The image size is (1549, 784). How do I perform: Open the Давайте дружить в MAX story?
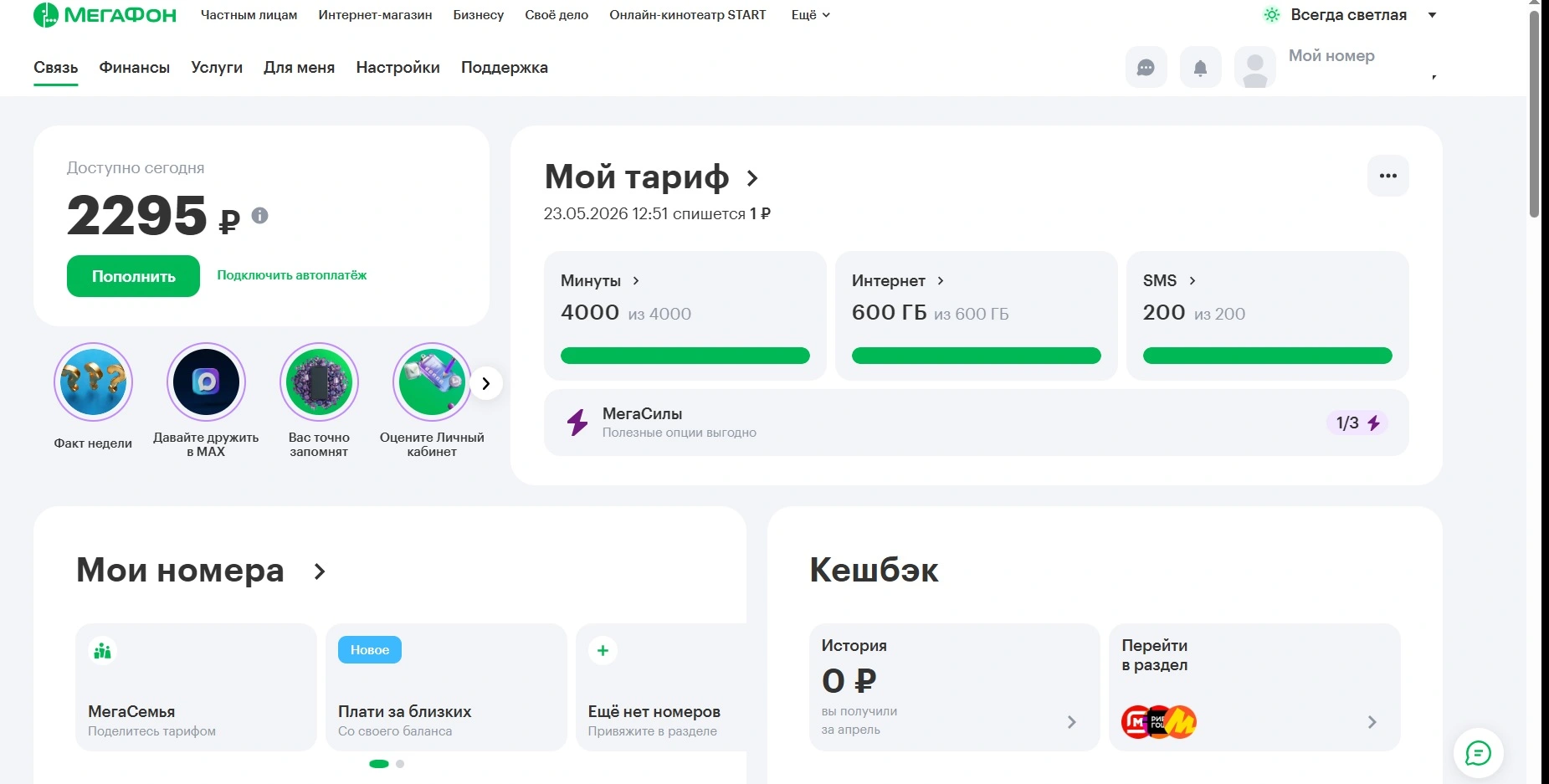click(206, 382)
